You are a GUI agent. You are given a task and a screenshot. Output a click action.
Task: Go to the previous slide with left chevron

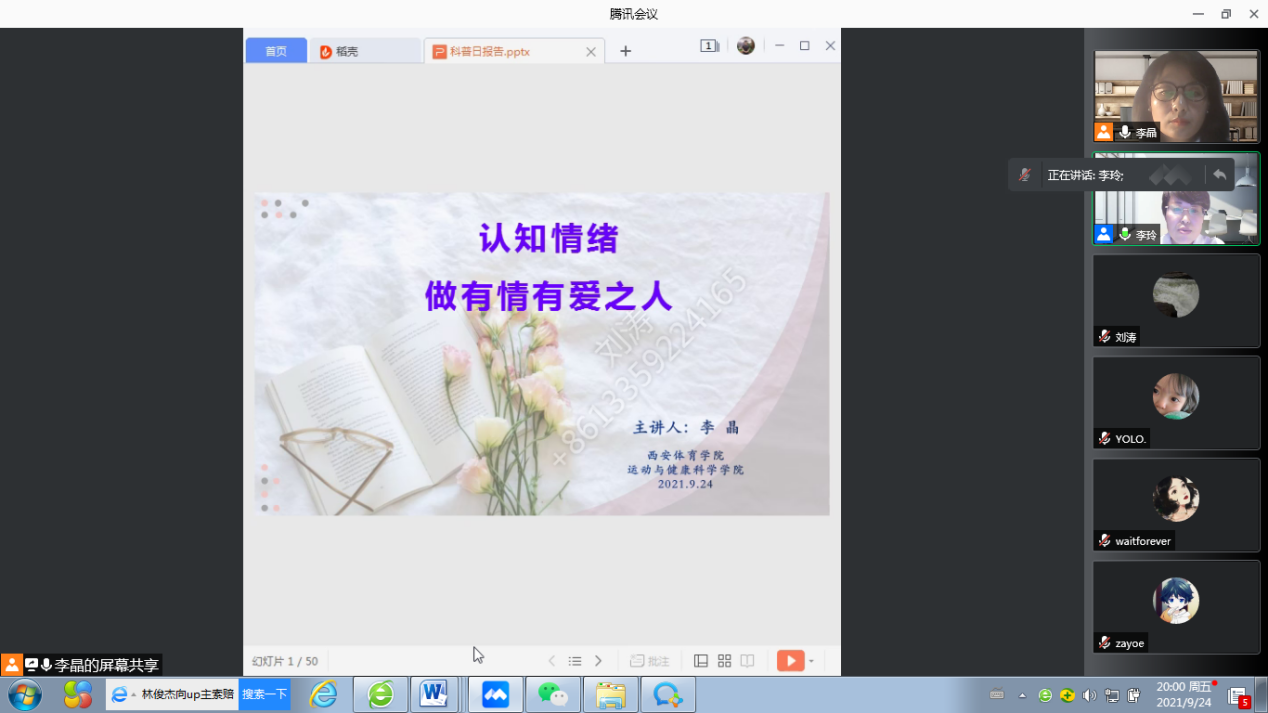[x=551, y=661]
